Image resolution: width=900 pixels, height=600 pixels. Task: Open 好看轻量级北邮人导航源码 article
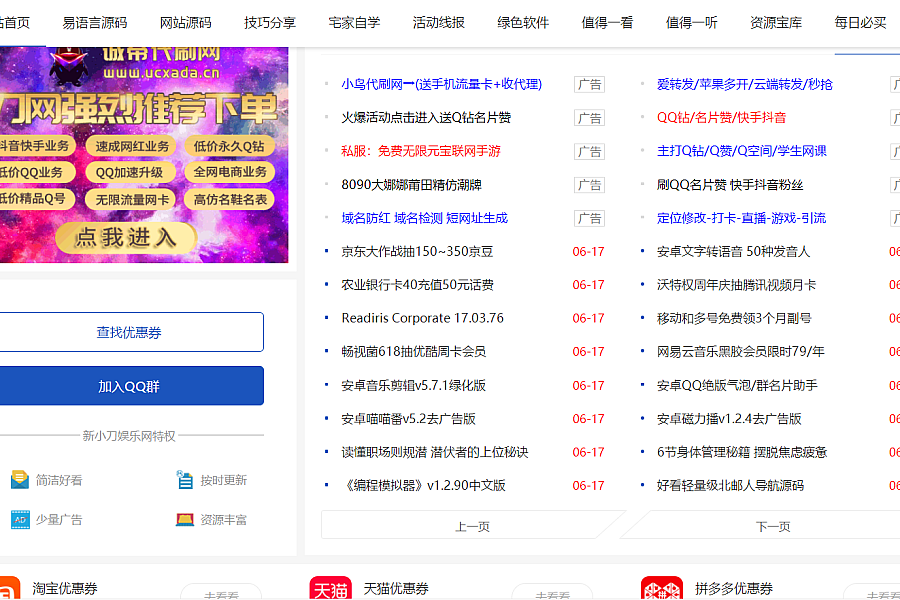pos(730,485)
